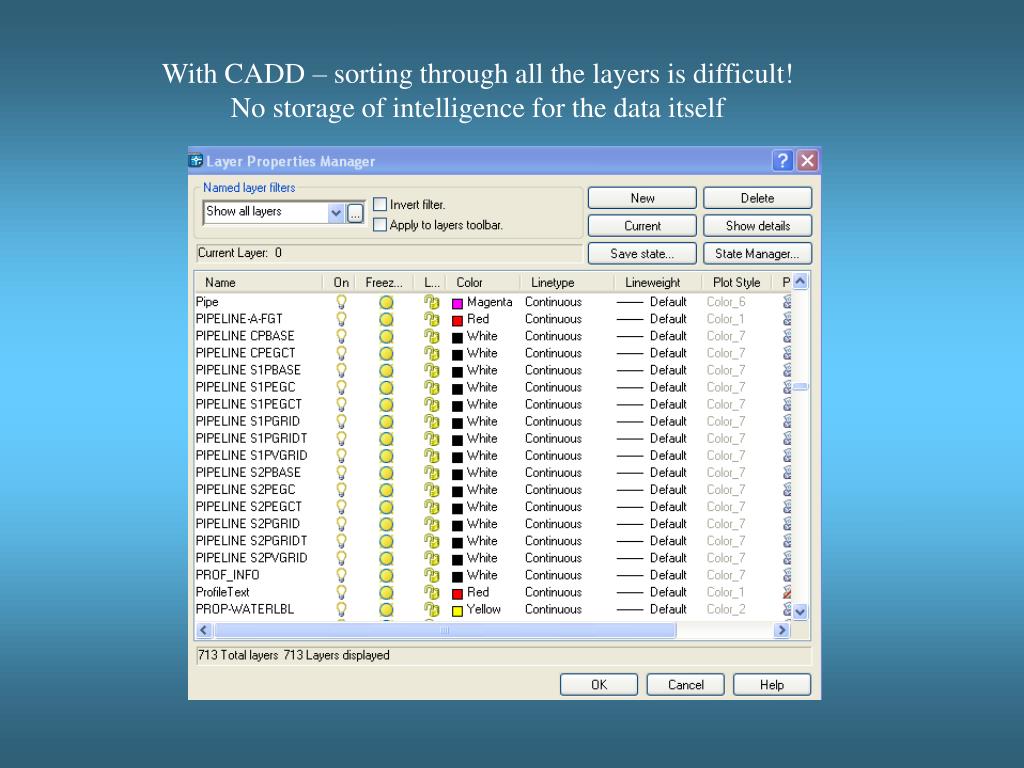
Task: Click Save state... button
Action: (642, 253)
